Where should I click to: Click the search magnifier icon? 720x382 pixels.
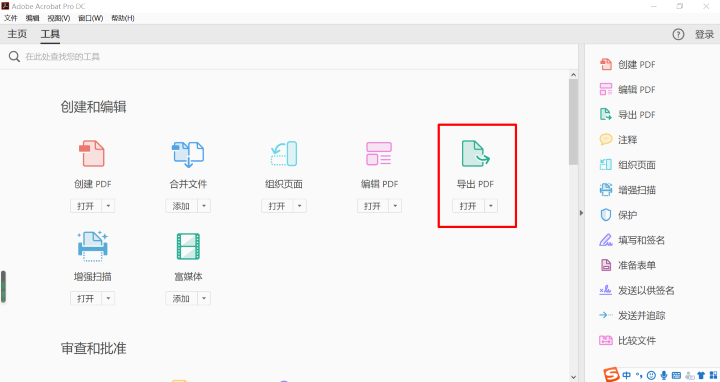[14, 56]
